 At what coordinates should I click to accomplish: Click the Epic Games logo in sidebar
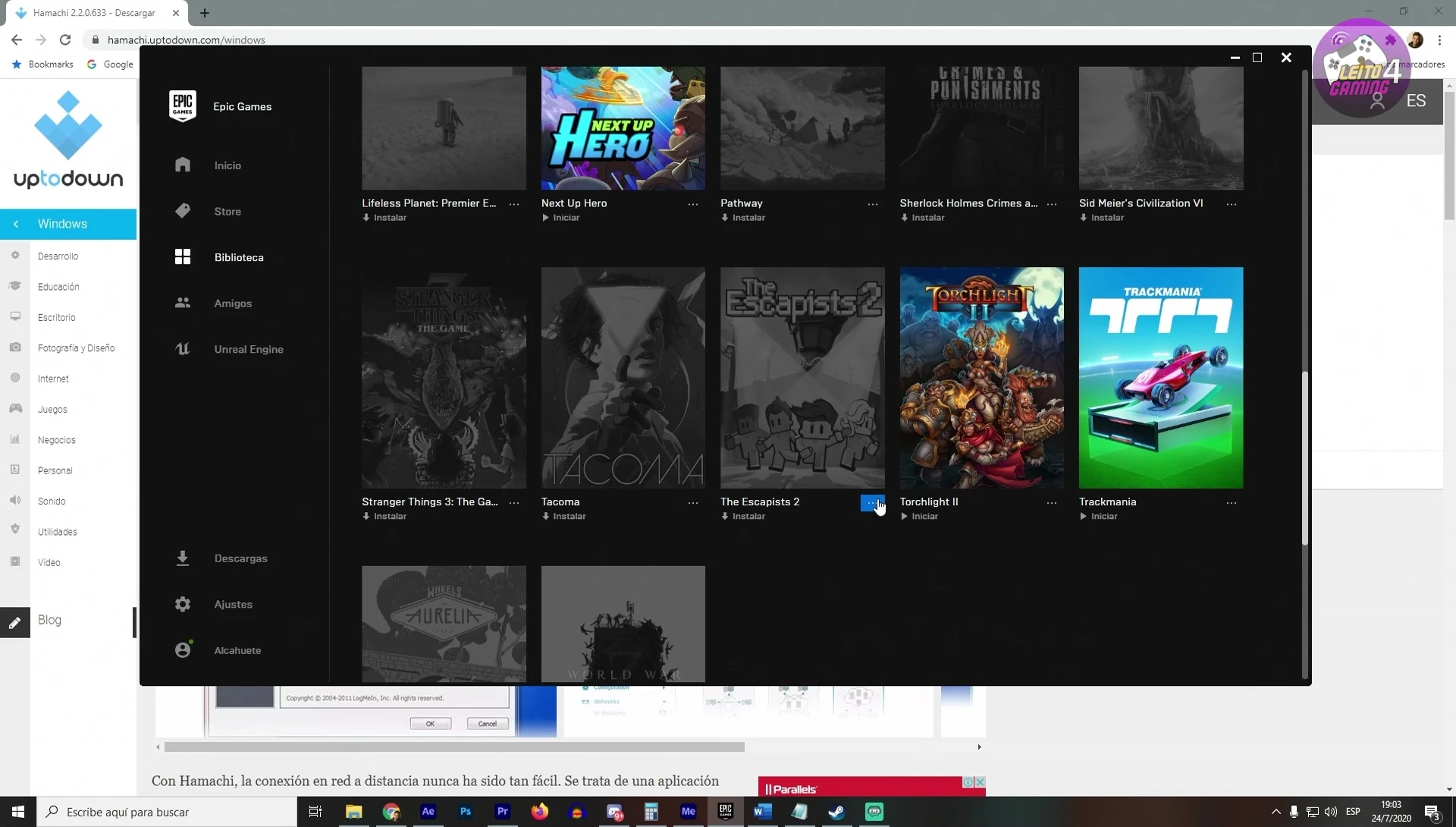click(x=183, y=106)
